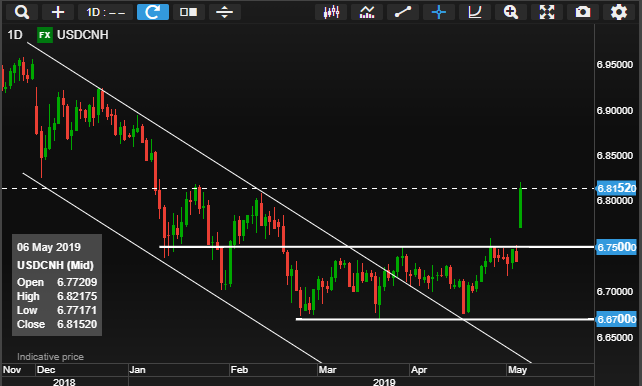Click the vertical compress arrows icon
The image size is (642, 386).
[x=225, y=12]
